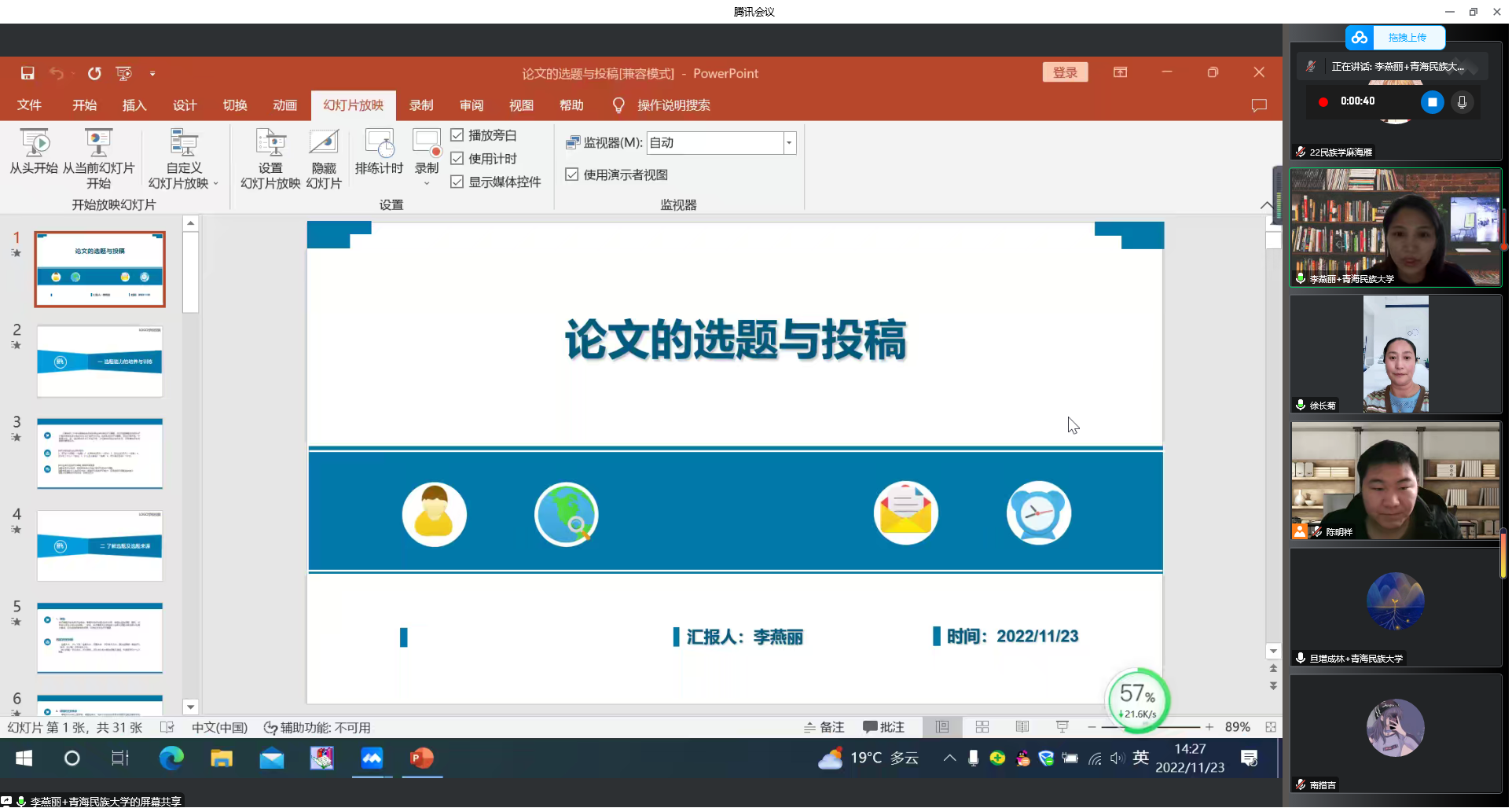Open rehearse timings
Viewport: 1512px width, 808px height.
pos(379,154)
